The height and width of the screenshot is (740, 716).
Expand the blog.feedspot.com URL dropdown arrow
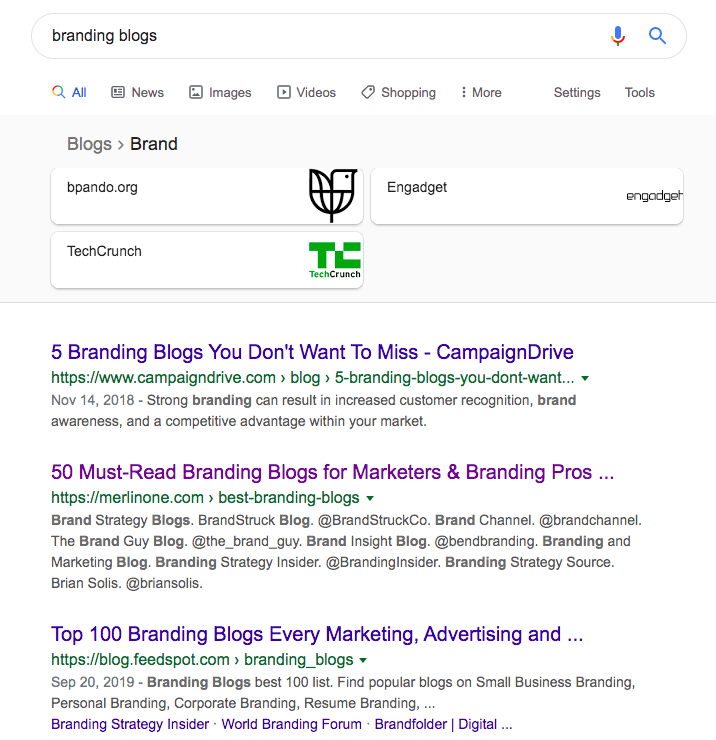(x=363, y=660)
